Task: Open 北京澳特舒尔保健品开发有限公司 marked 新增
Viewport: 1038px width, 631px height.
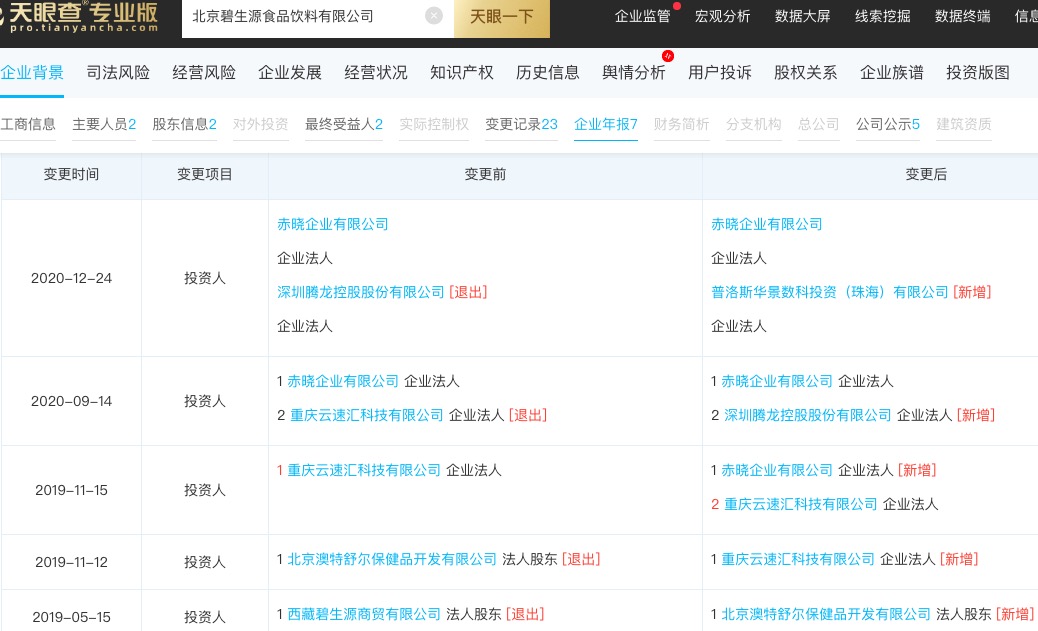Action: pyautogui.click(x=826, y=614)
